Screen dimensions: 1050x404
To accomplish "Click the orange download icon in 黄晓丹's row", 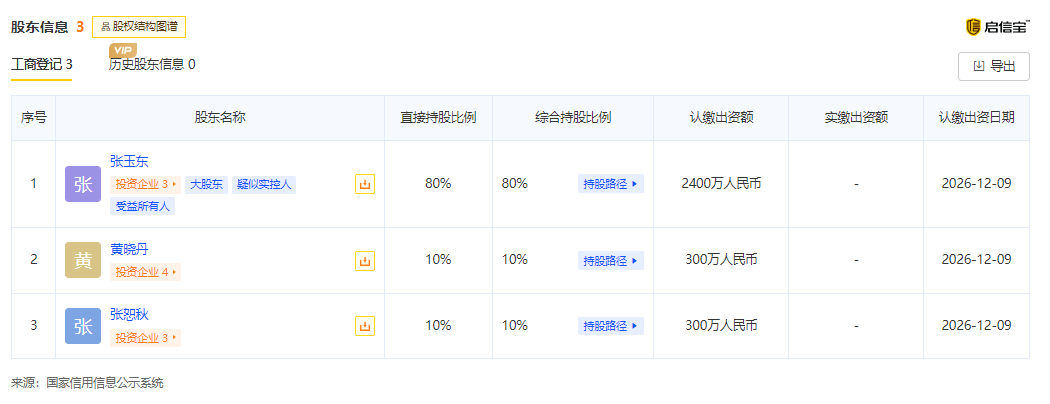I will coord(364,261).
